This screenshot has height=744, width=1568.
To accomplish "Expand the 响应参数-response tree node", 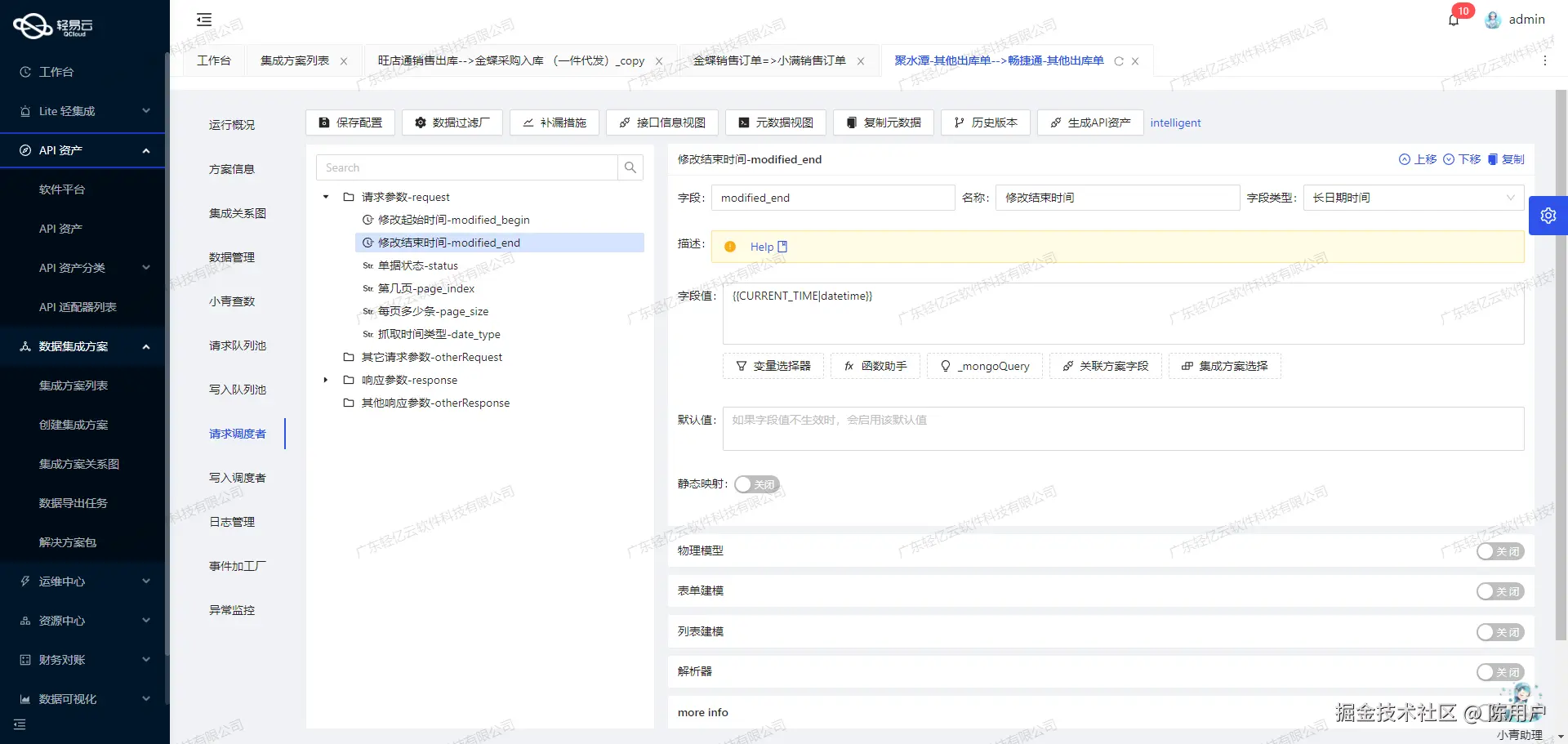I will 325,380.
